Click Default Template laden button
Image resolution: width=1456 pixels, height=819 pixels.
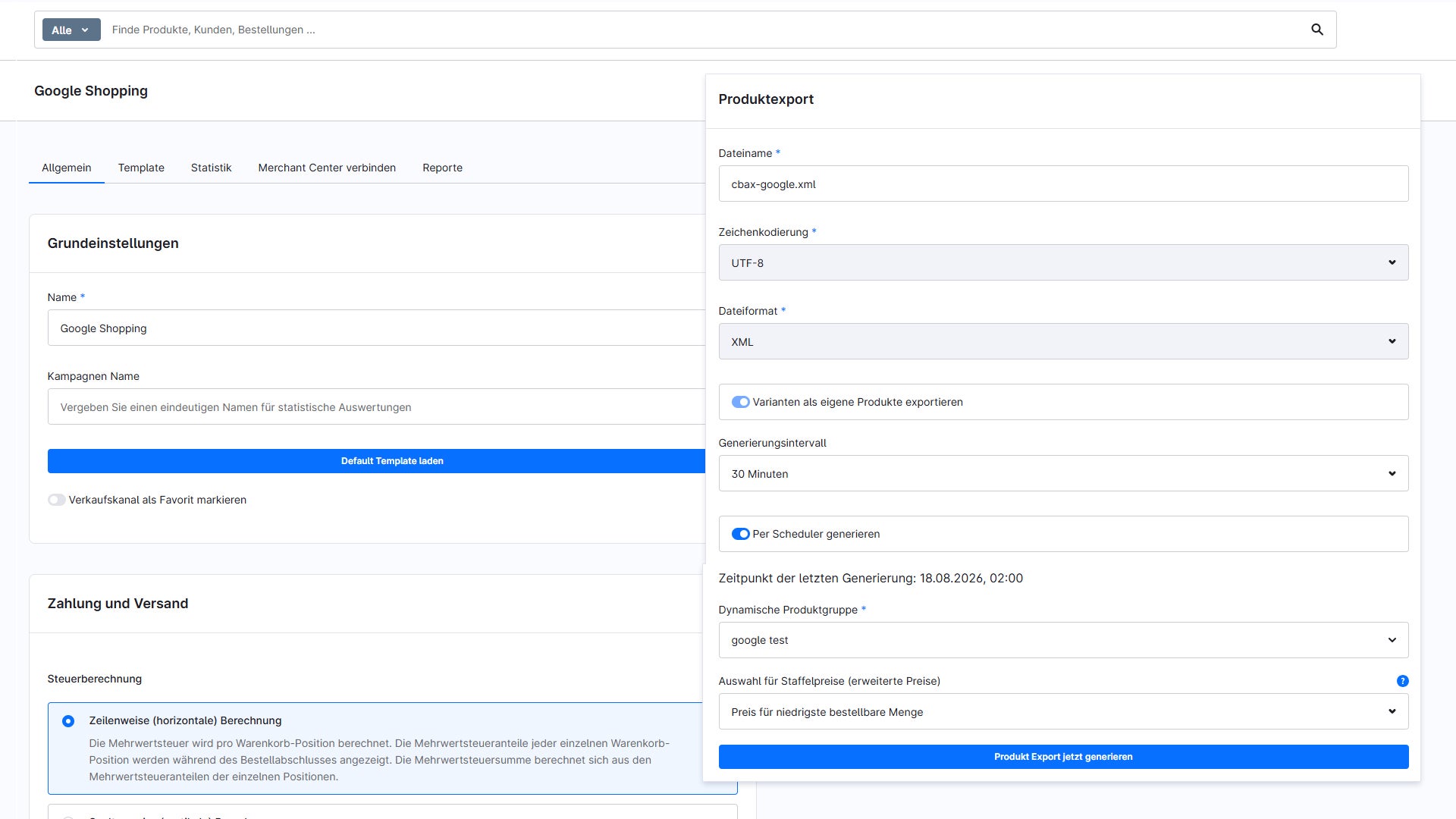[x=377, y=461]
